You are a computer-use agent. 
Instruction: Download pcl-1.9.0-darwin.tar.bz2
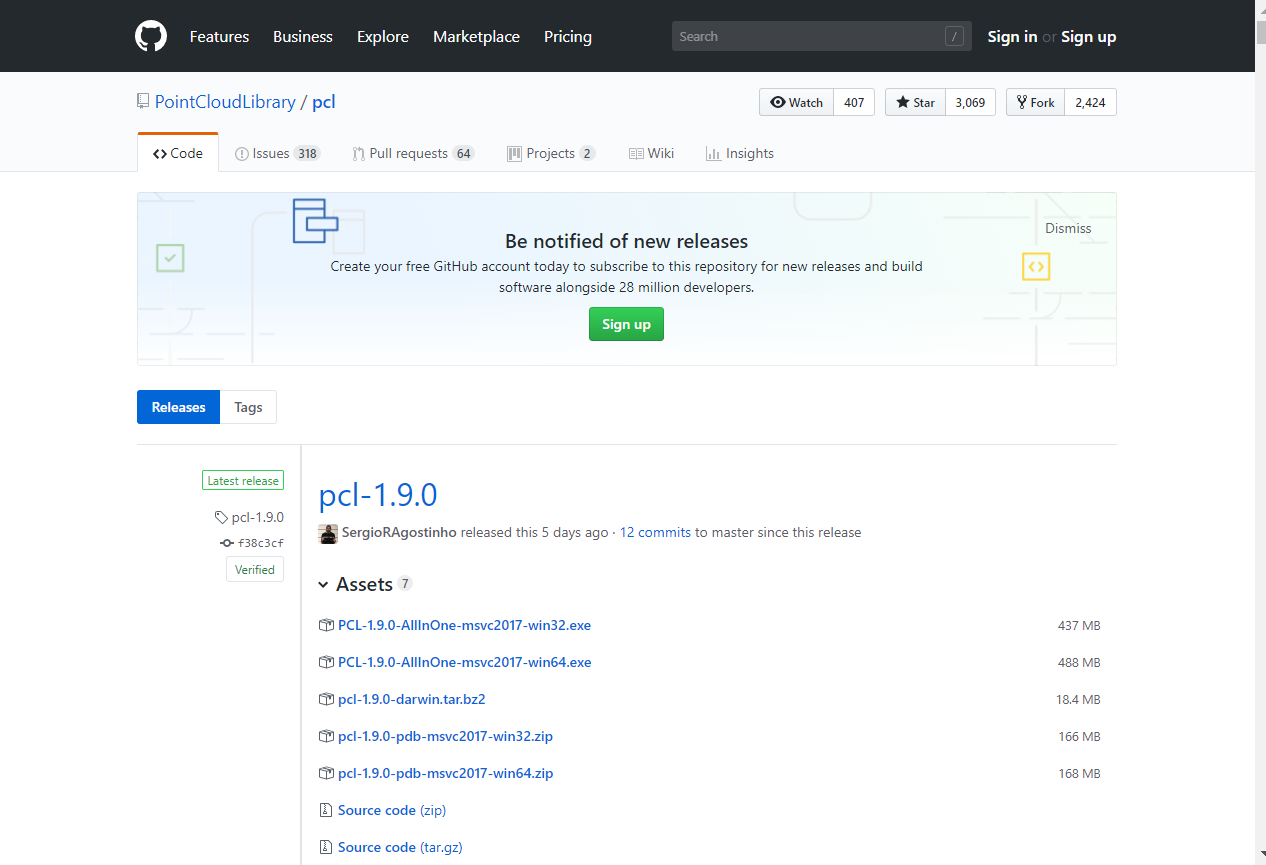point(411,699)
